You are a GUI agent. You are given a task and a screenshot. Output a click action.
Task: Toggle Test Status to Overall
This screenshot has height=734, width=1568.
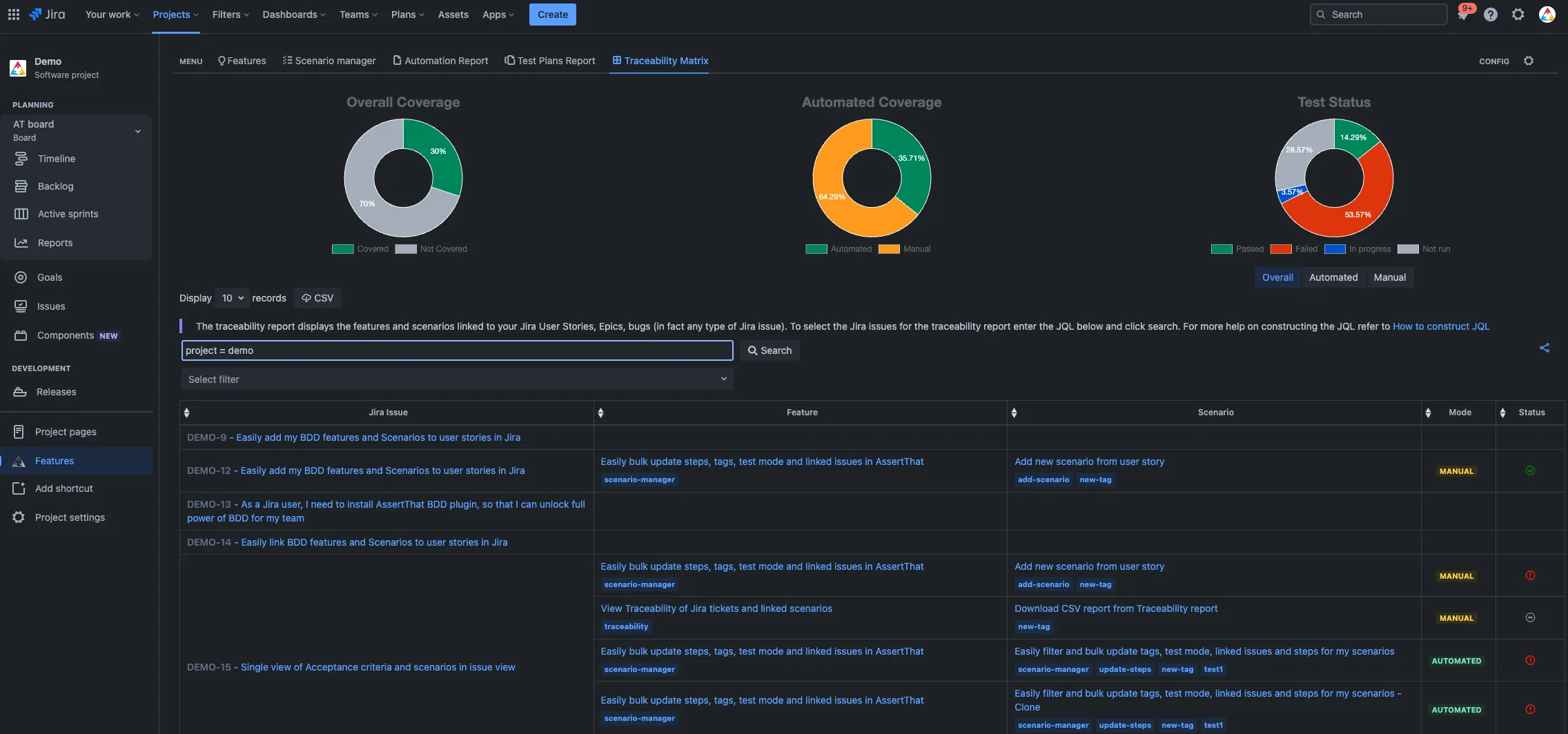[x=1277, y=277]
